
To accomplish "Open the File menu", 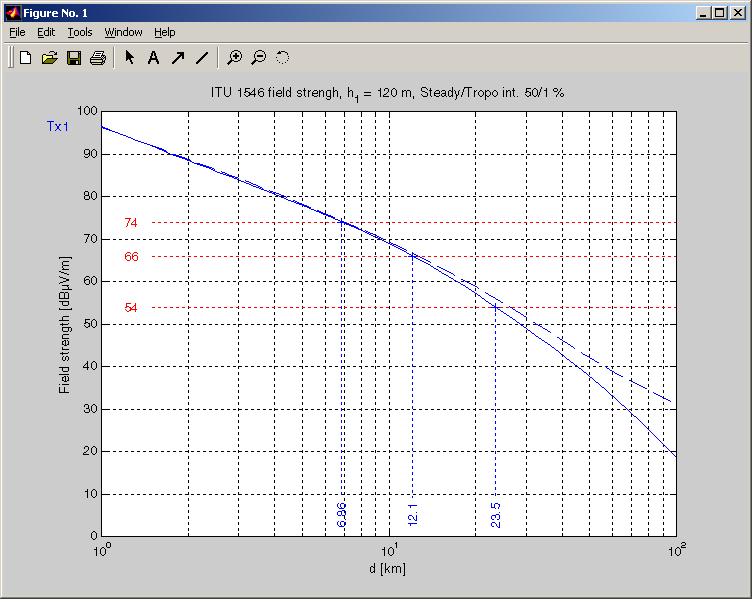I will pos(17,32).
